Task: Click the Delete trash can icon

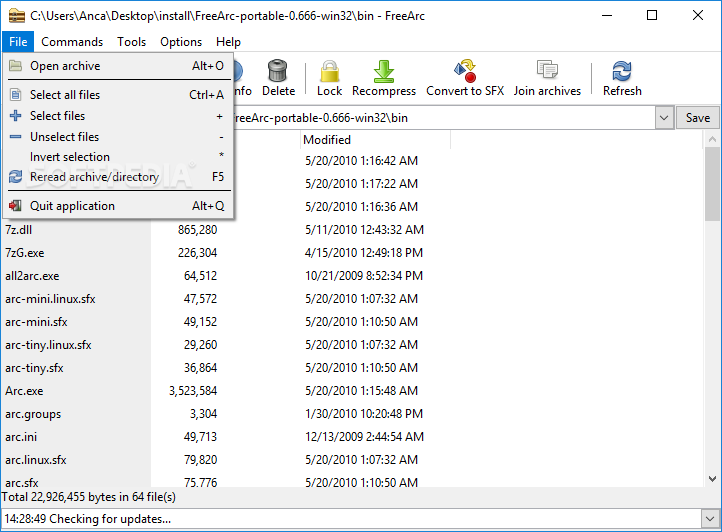Action: point(278,70)
